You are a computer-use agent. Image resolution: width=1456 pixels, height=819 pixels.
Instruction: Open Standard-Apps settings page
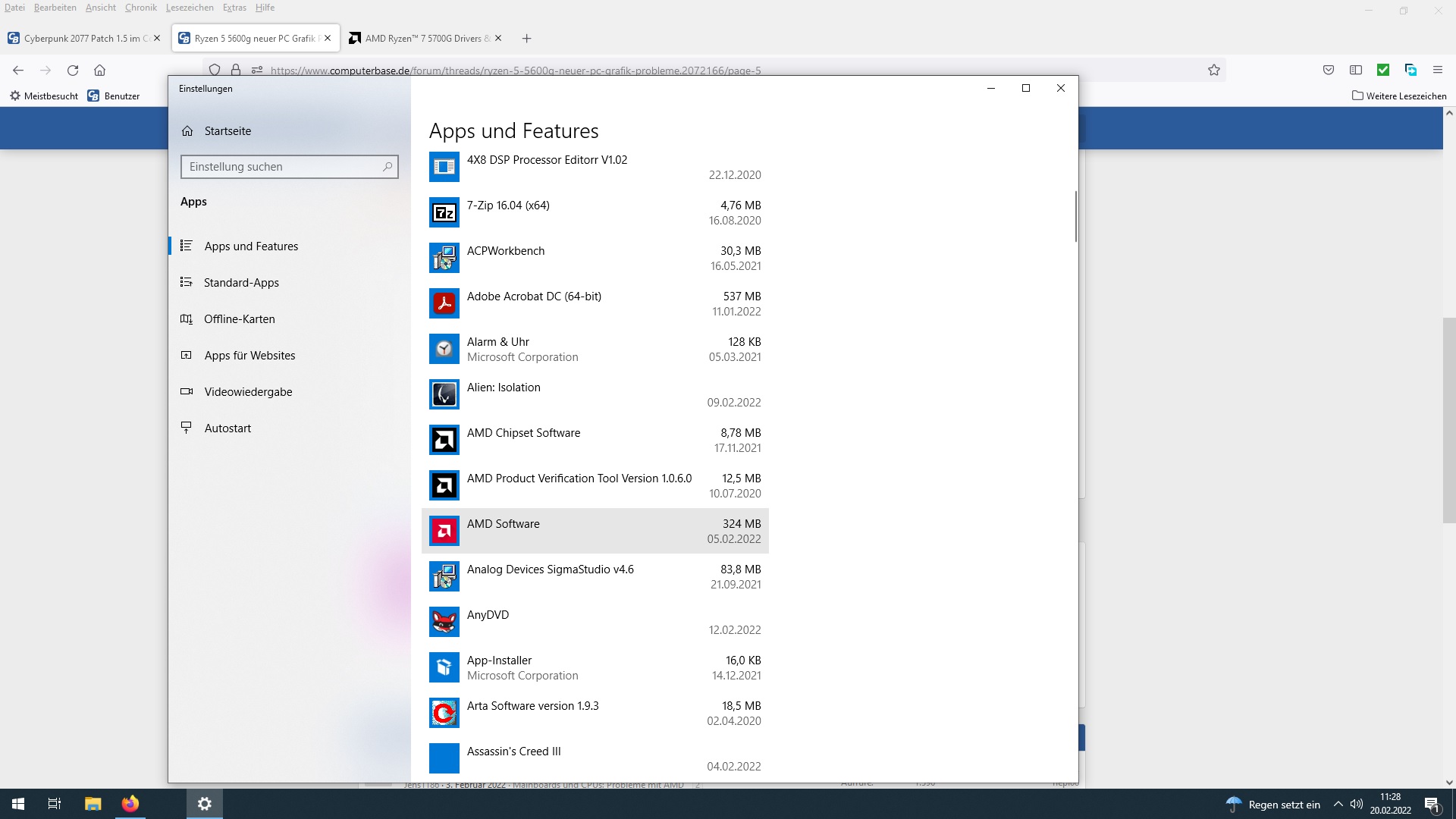pyautogui.click(x=241, y=283)
